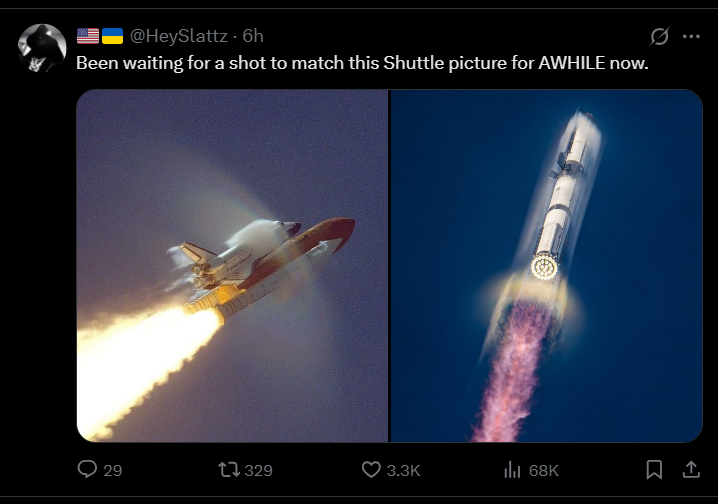The width and height of the screenshot is (718, 504).
Task: Click the 68K views count
Action: pos(544,471)
